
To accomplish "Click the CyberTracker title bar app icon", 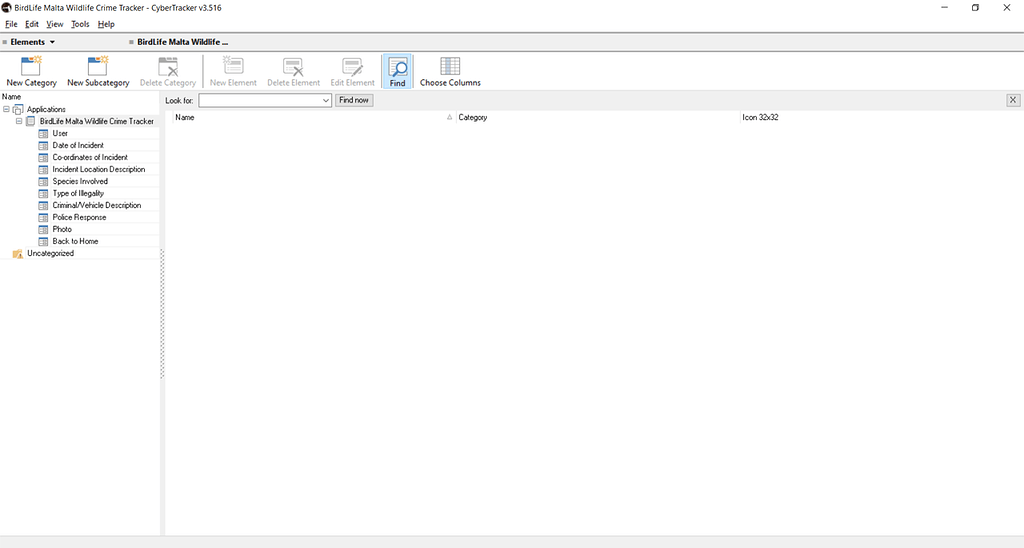I will pos(7,8).
